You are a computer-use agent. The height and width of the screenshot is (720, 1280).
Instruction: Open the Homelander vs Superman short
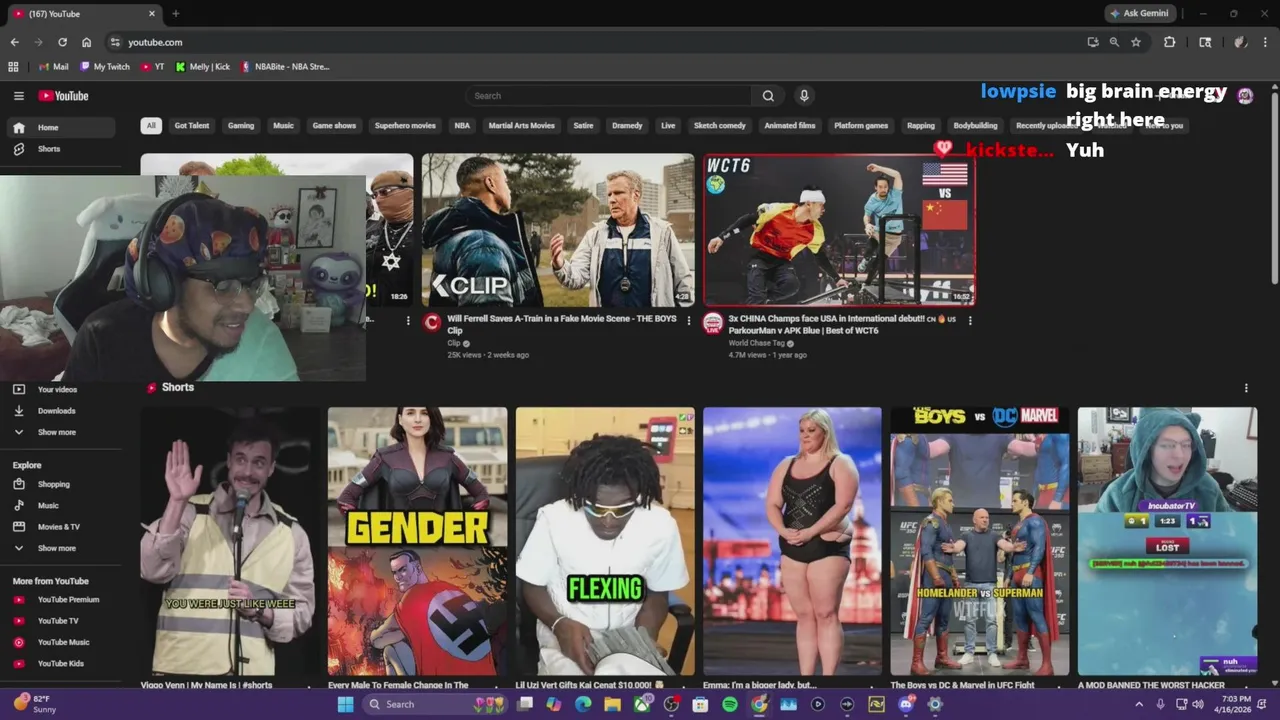(980, 541)
